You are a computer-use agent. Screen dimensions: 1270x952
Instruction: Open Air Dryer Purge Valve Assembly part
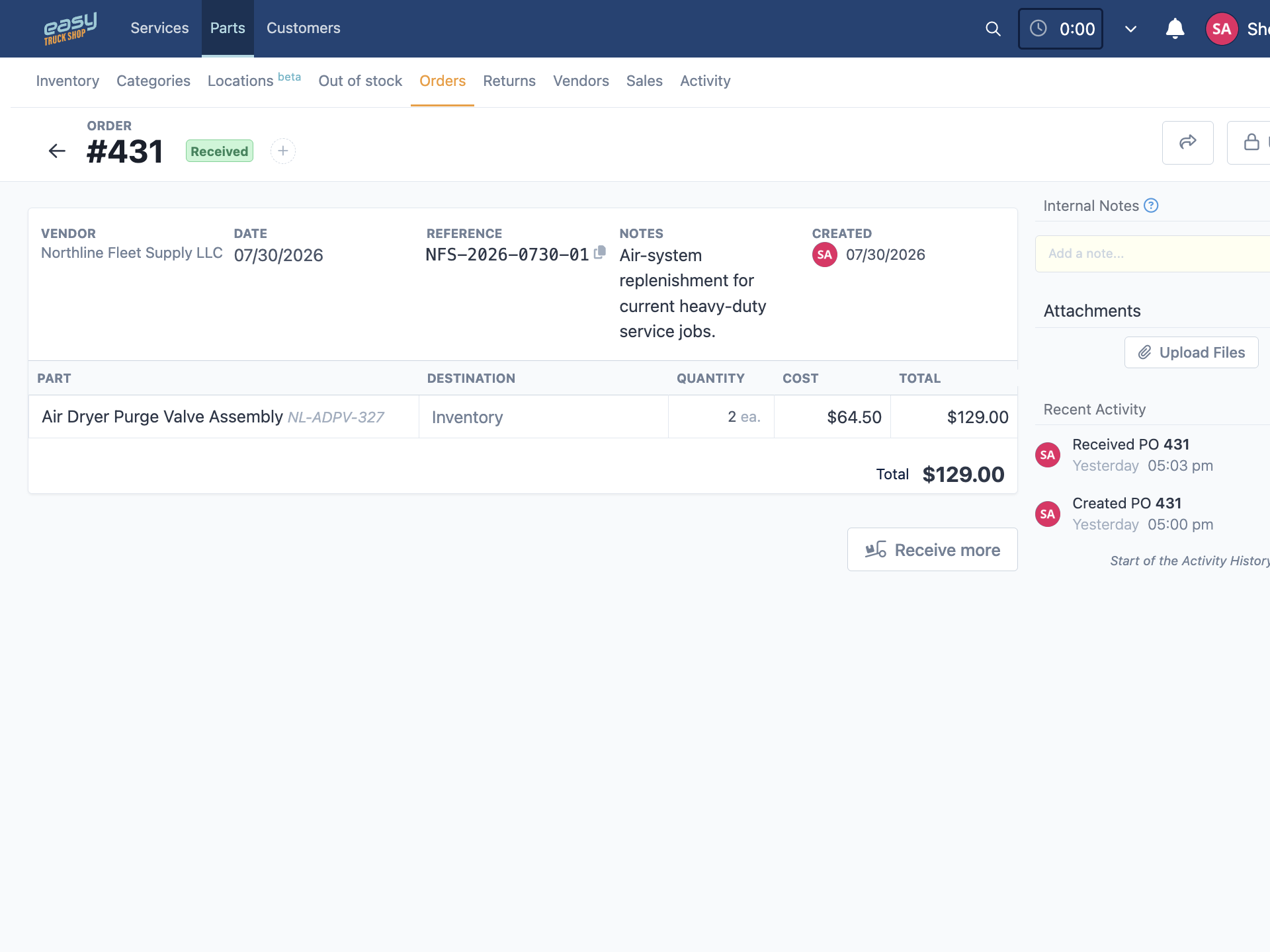[162, 416]
